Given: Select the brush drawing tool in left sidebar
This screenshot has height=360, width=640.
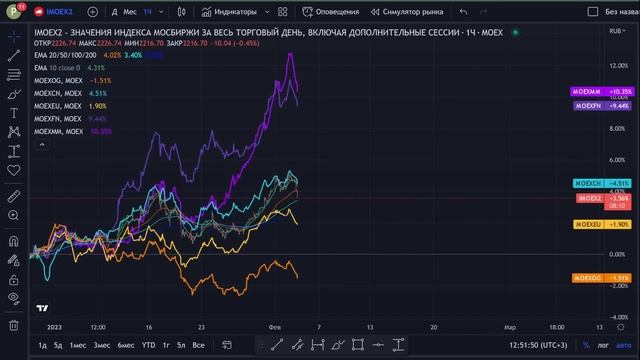Looking at the screenshot, I should (14, 94).
